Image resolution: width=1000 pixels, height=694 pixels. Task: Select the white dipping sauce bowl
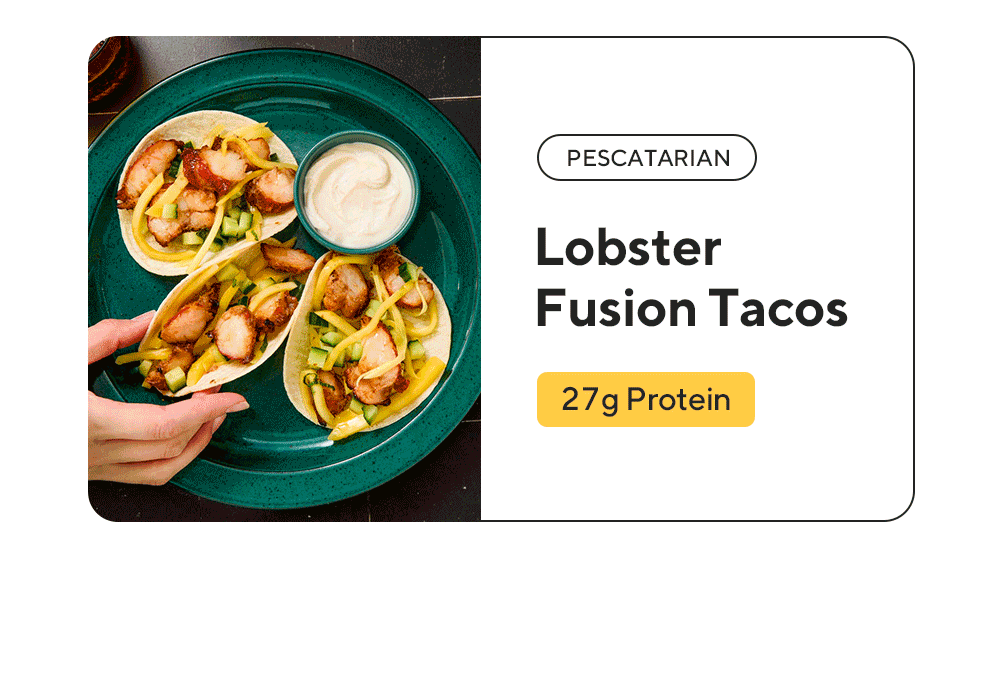[357, 192]
